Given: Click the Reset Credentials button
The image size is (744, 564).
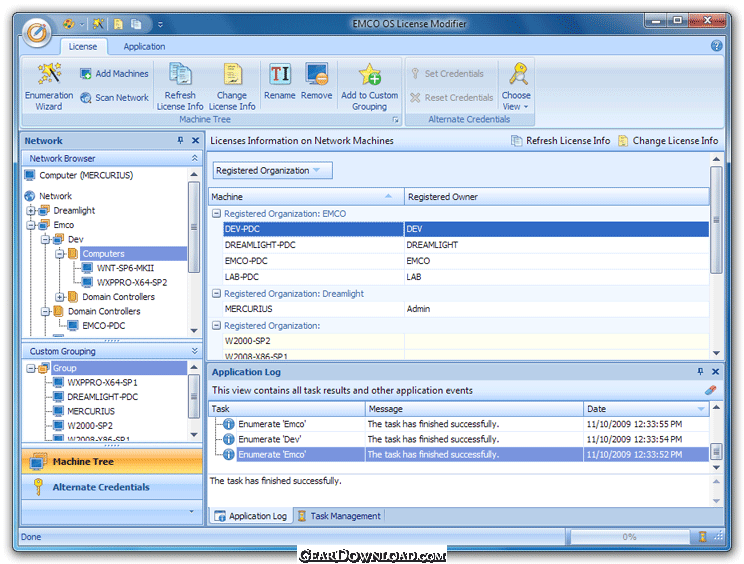Looking at the screenshot, I should [452, 98].
